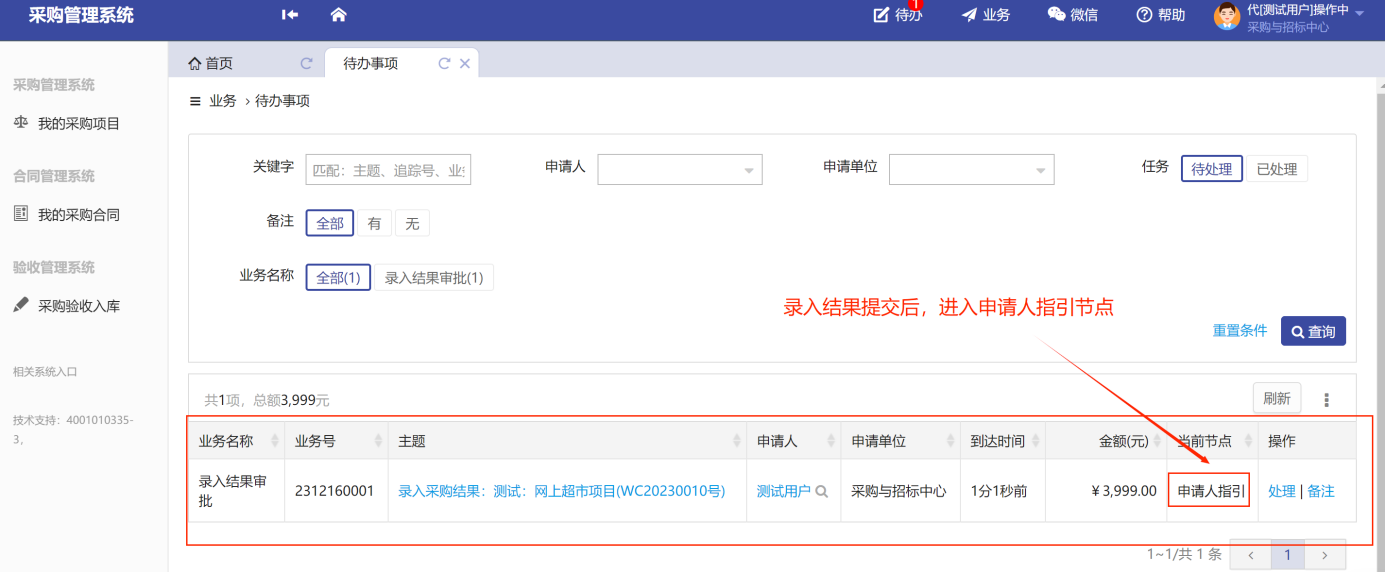
Task: Select 有 in the 备注 filter
Action: click(374, 224)
